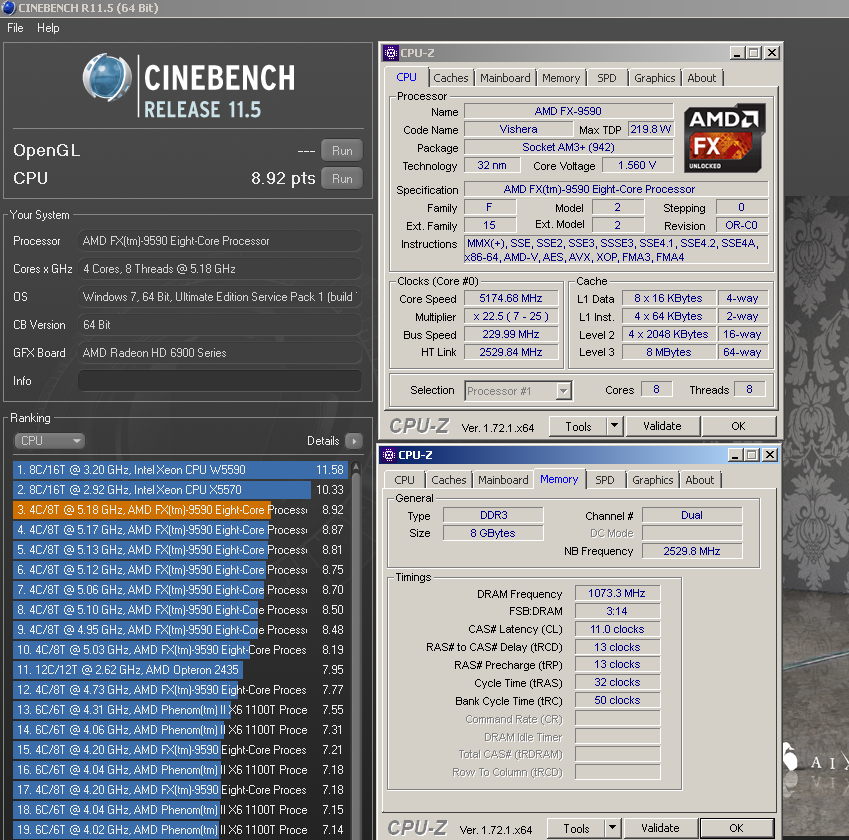Open Memory tab in top CPU-Z window
The width and height of the screenshot is (849, 840).
(561, 78)
